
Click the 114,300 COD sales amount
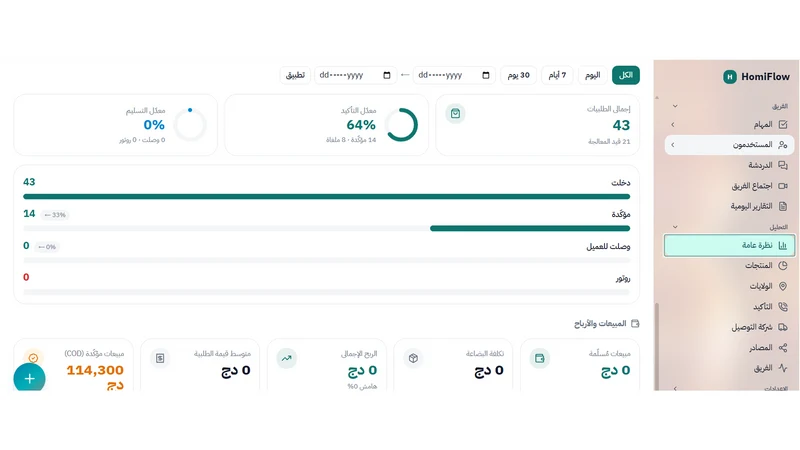pos(95,370)
